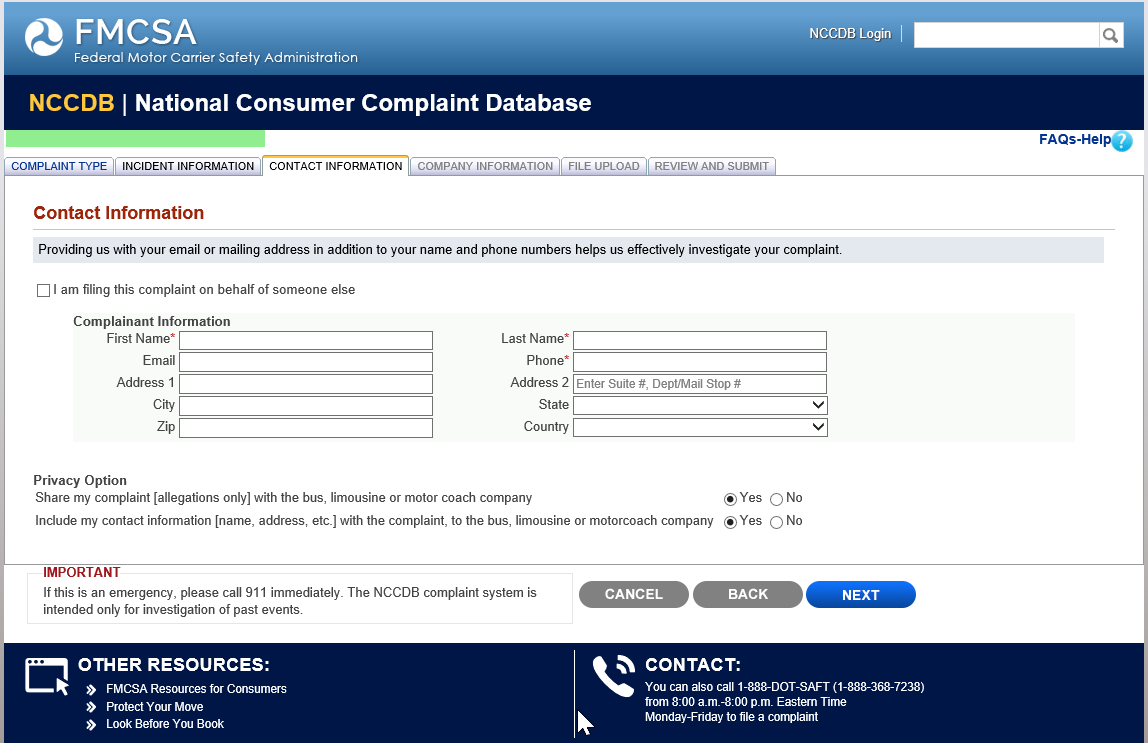Click the NCCDB National Consumer Complaint Database title

(310, 103)
